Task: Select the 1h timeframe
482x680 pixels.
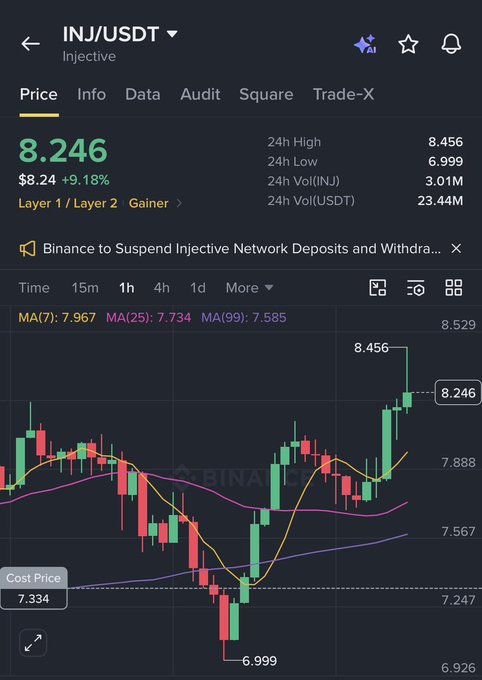Action: (x=127, y=288)
